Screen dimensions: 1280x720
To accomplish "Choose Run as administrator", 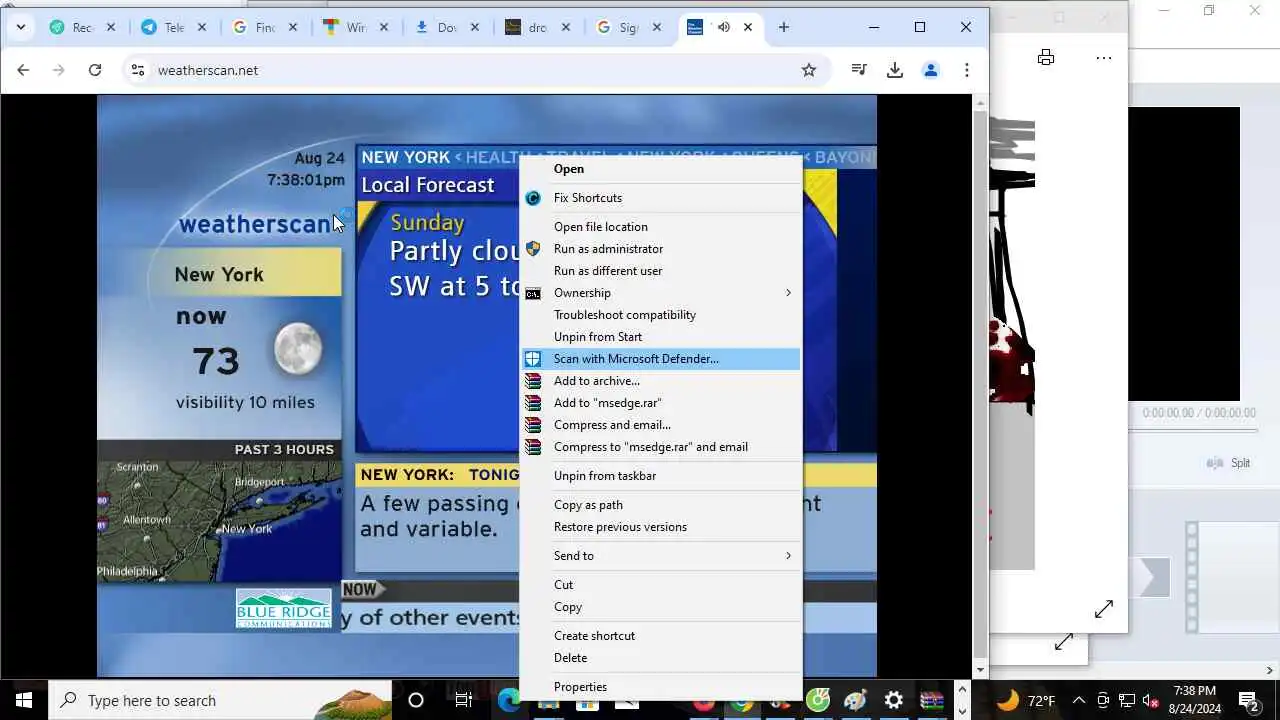I will [608, 249].
